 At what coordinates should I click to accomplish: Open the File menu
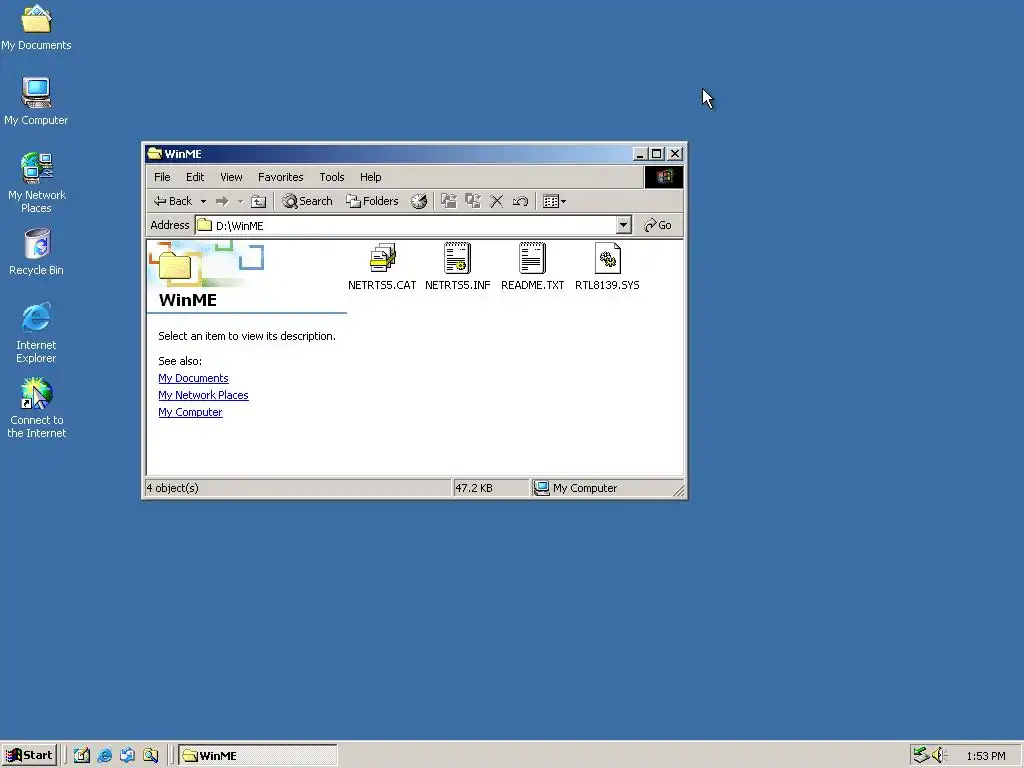(x=162, y=177)
